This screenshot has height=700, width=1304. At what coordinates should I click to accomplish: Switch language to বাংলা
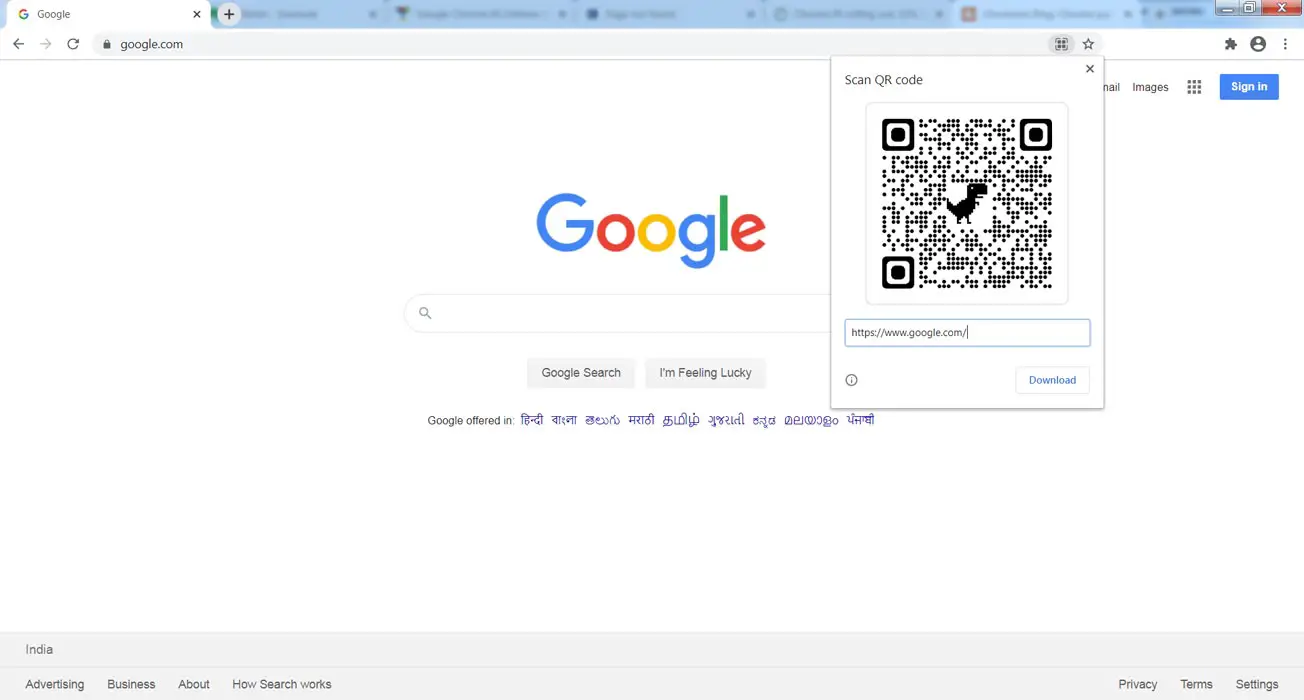point(564,420)
